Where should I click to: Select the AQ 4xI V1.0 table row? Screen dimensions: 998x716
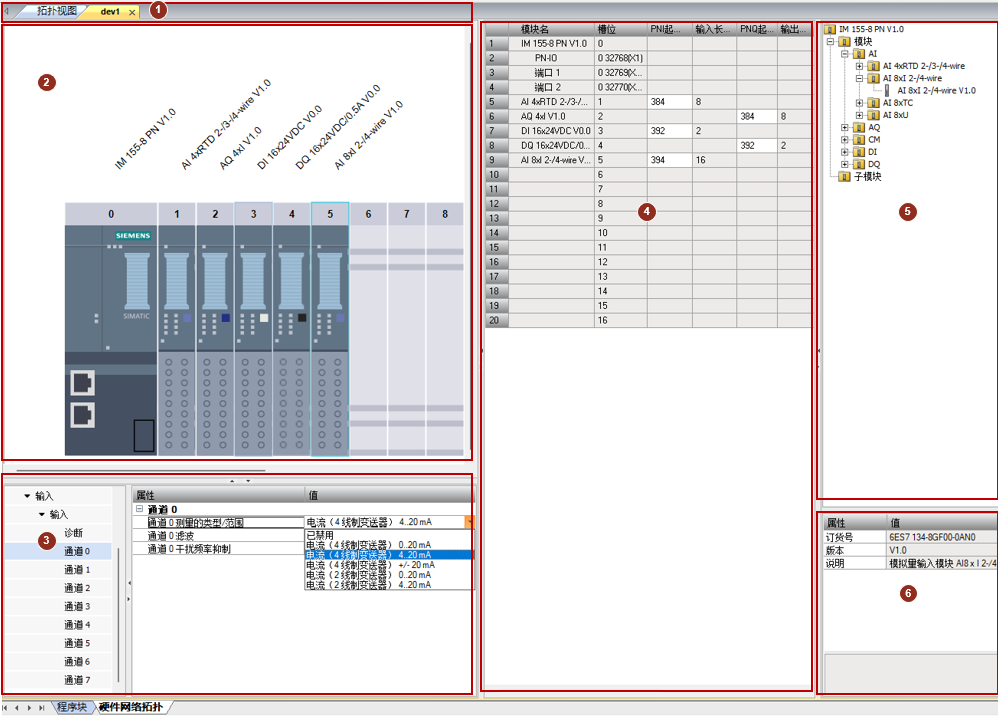649,116
